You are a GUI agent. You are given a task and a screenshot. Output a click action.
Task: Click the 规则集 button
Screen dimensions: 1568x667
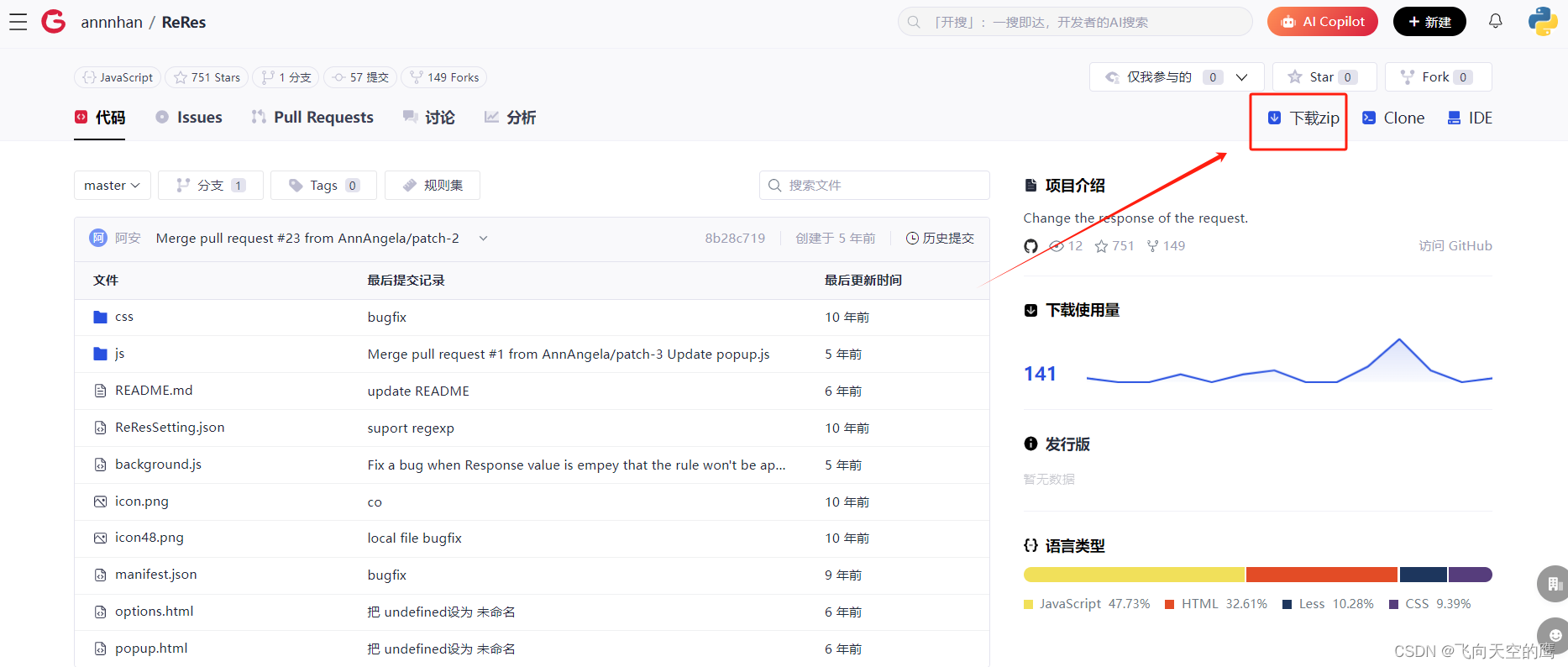pyautogui.click(x=433, y=186)
